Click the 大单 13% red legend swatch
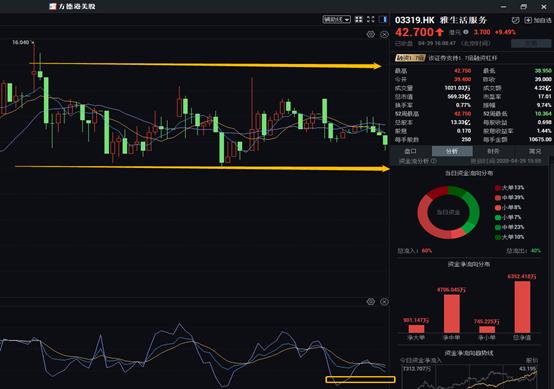This screenshot has width=554, height=389. point(498,188)
